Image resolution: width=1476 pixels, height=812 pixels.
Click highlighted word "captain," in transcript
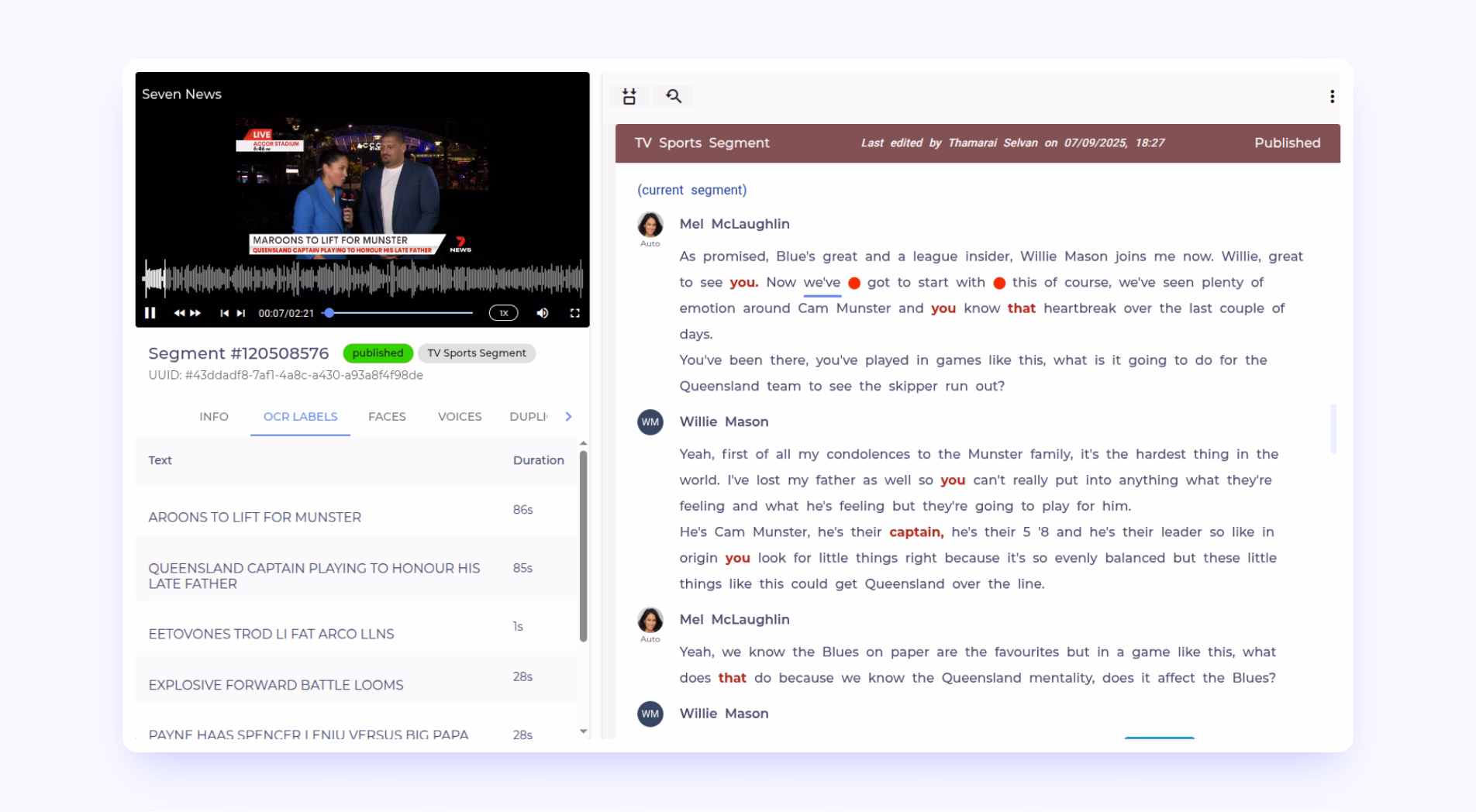point(916,532)
